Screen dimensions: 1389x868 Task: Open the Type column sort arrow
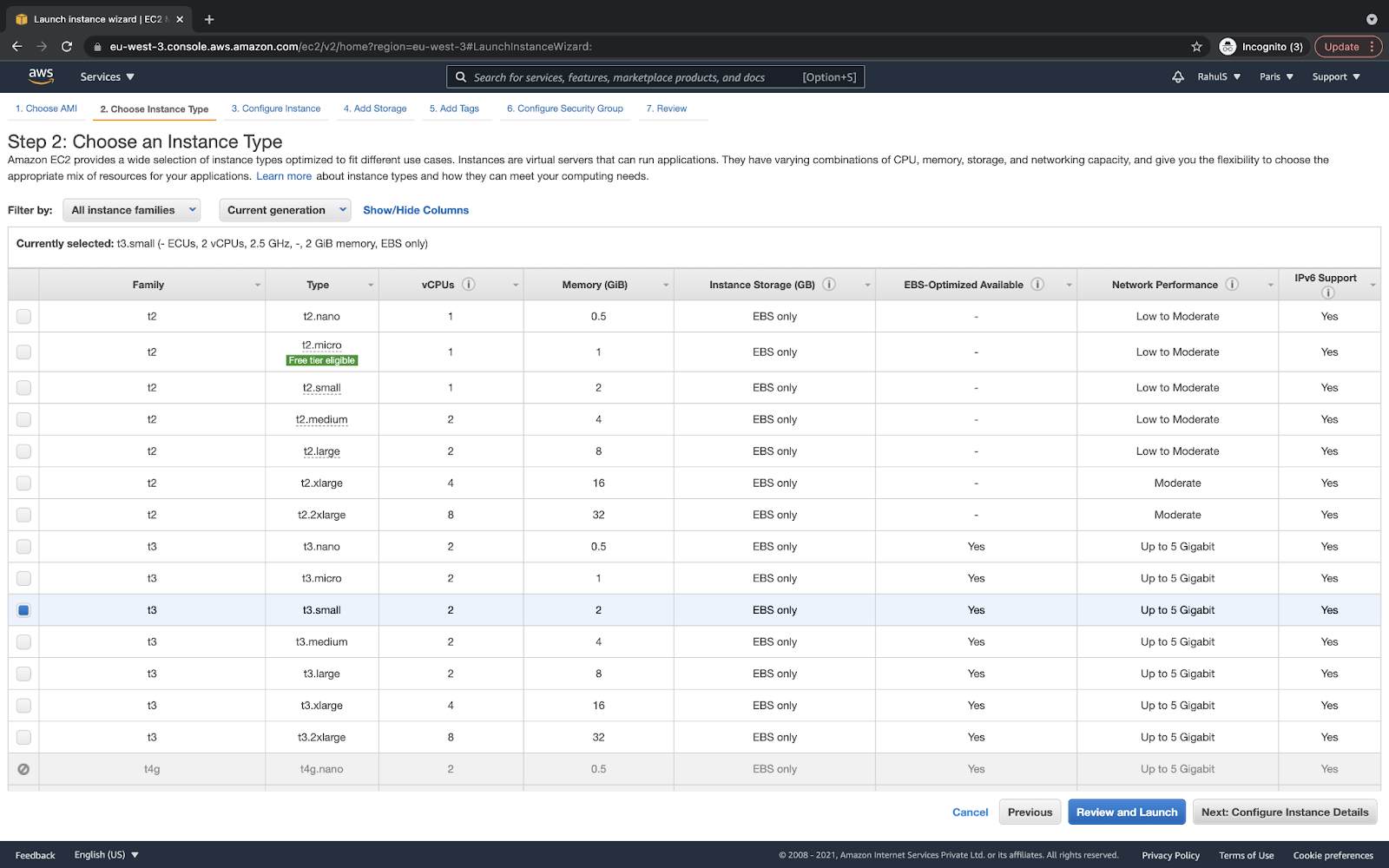coord(372,286)
